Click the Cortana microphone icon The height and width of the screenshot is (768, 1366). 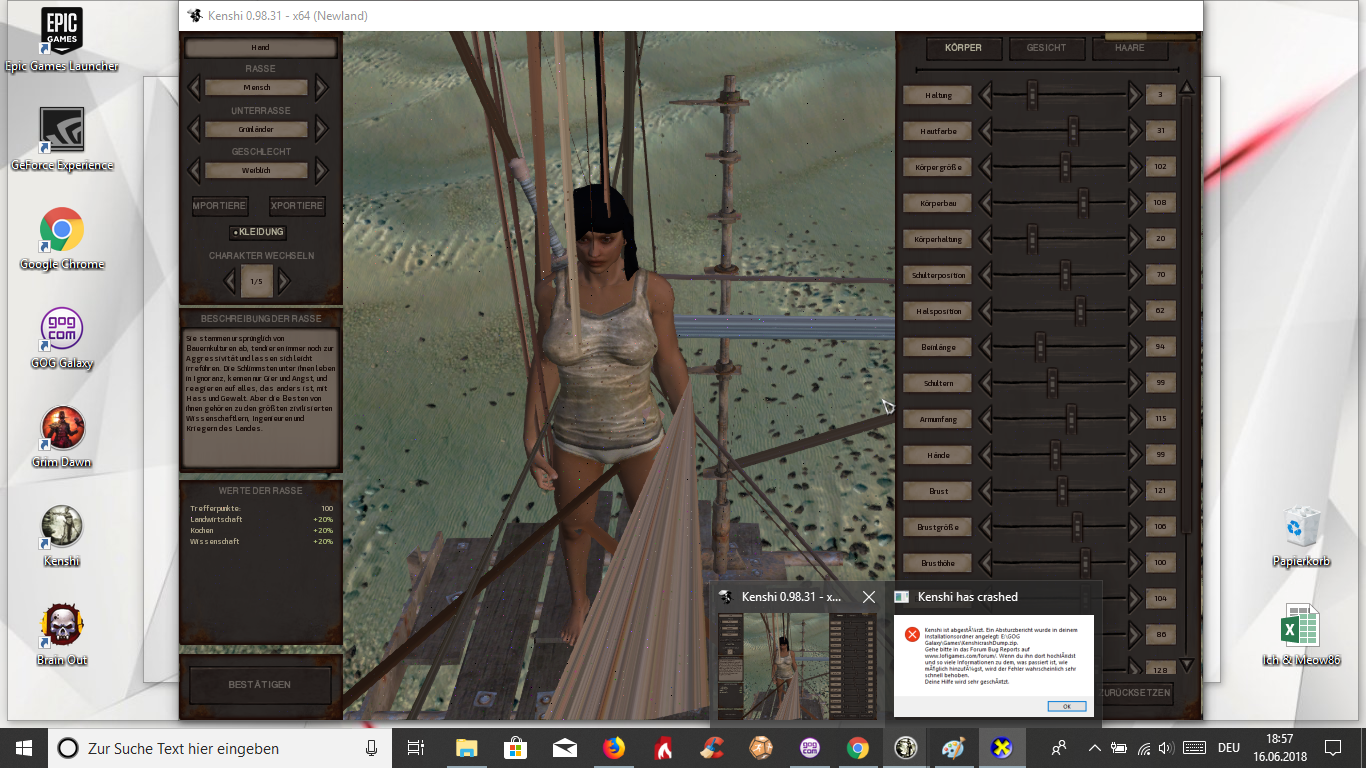(x=371, y=747)
